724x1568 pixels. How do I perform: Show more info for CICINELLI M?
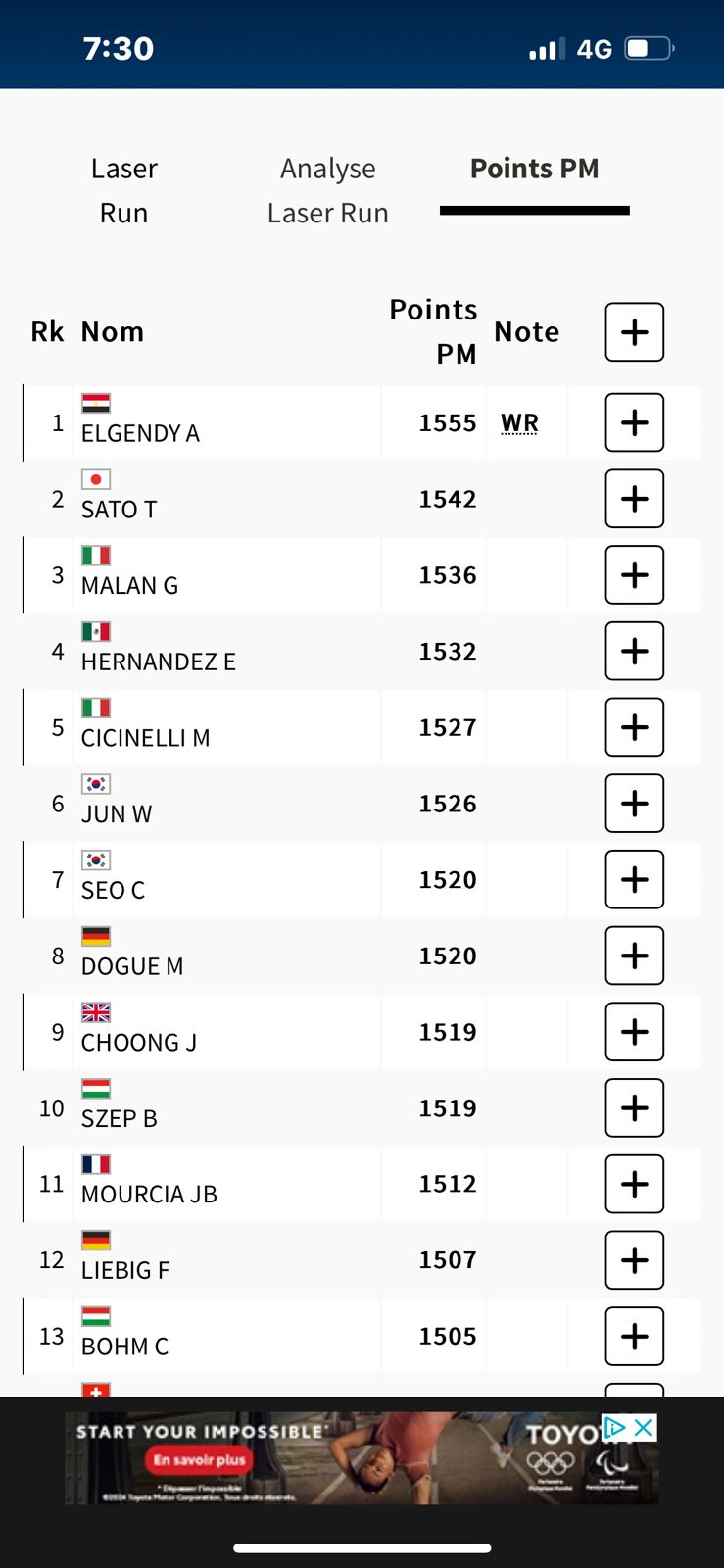[x=634, y=727]
